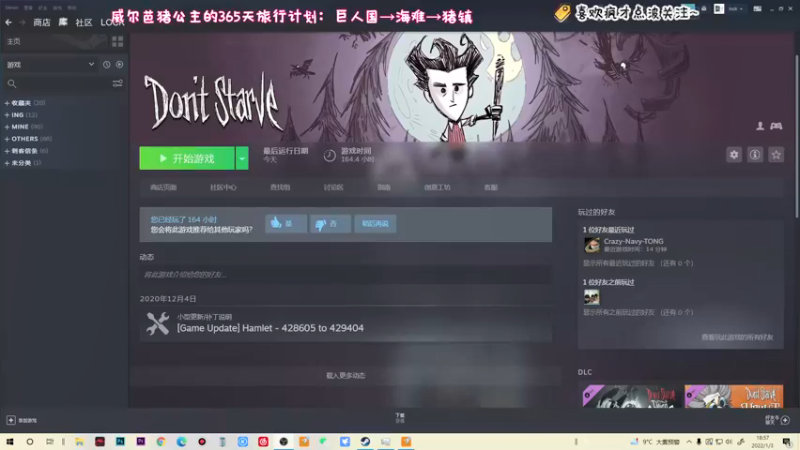This screenshot has width=800, height=450.
Task: Open Hamlet 428605 to 429404 update
Action: 270,328
